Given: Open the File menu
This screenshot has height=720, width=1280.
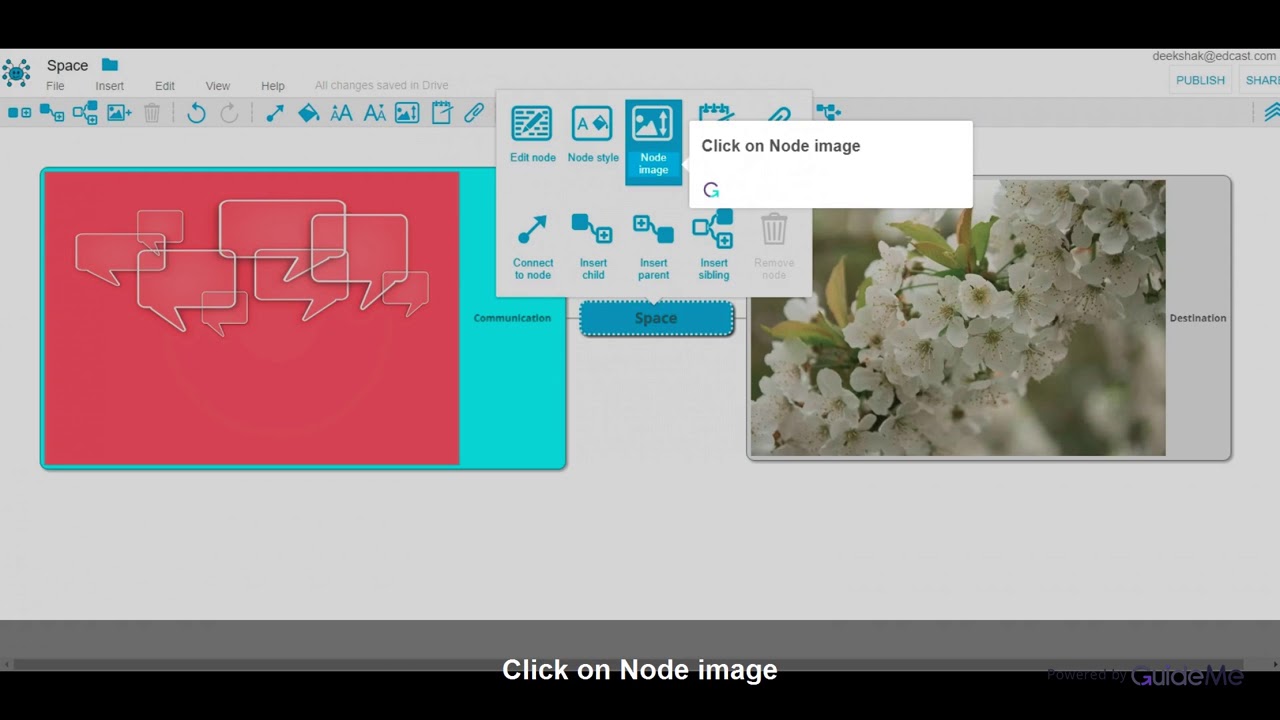Looking at the screenshot, I should point(55,86).
